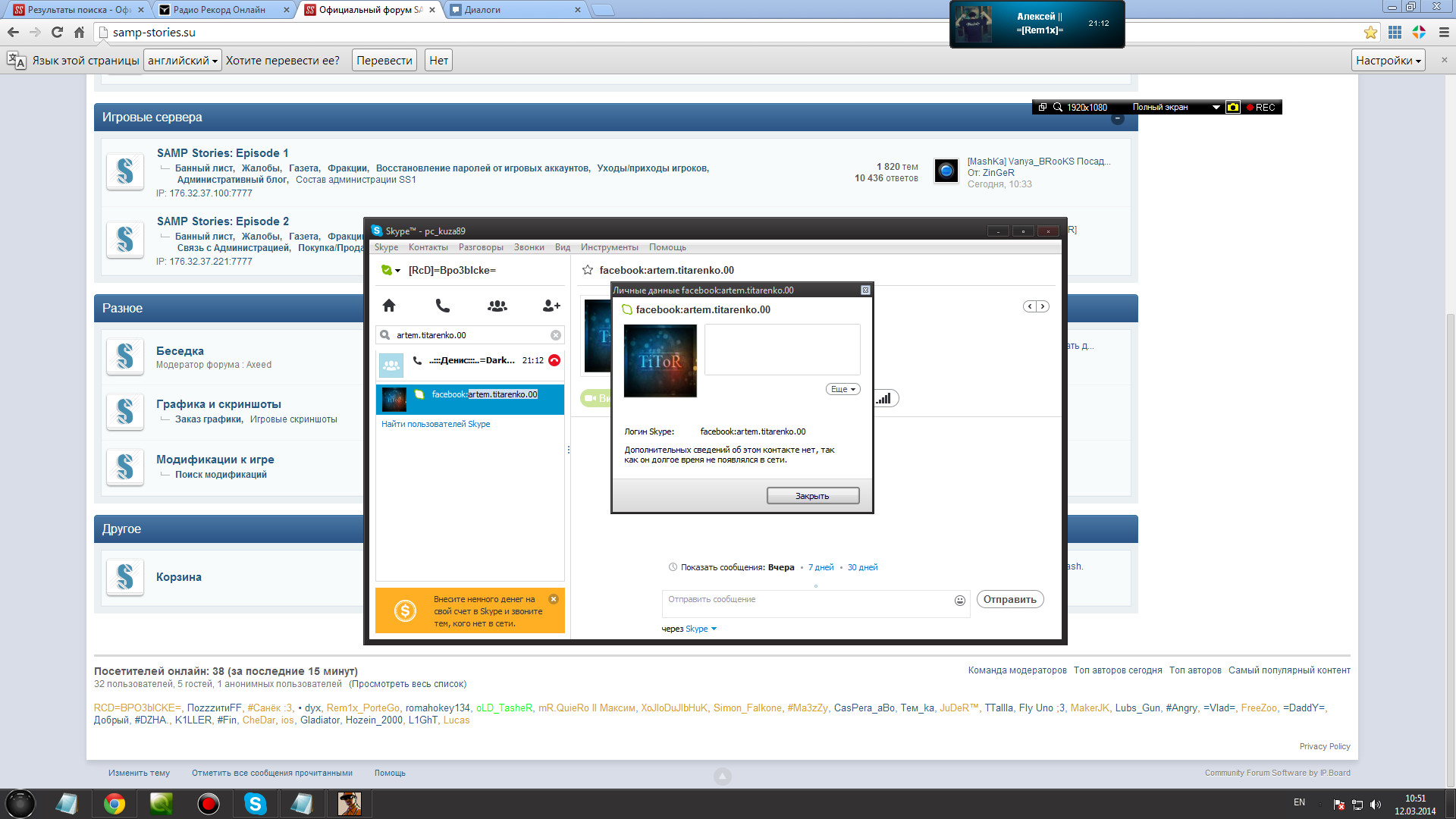Hang up the call with red button

[x=554, y=360]
